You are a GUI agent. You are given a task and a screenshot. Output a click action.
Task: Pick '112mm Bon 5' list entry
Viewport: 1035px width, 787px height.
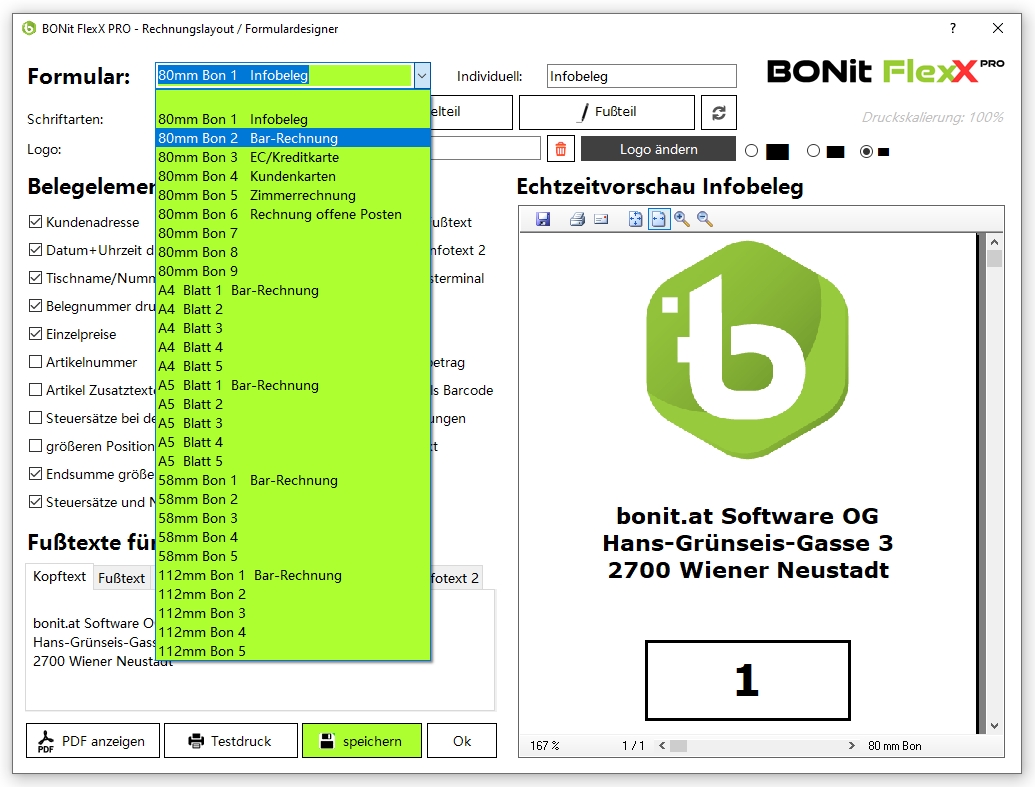coord(293,652)
